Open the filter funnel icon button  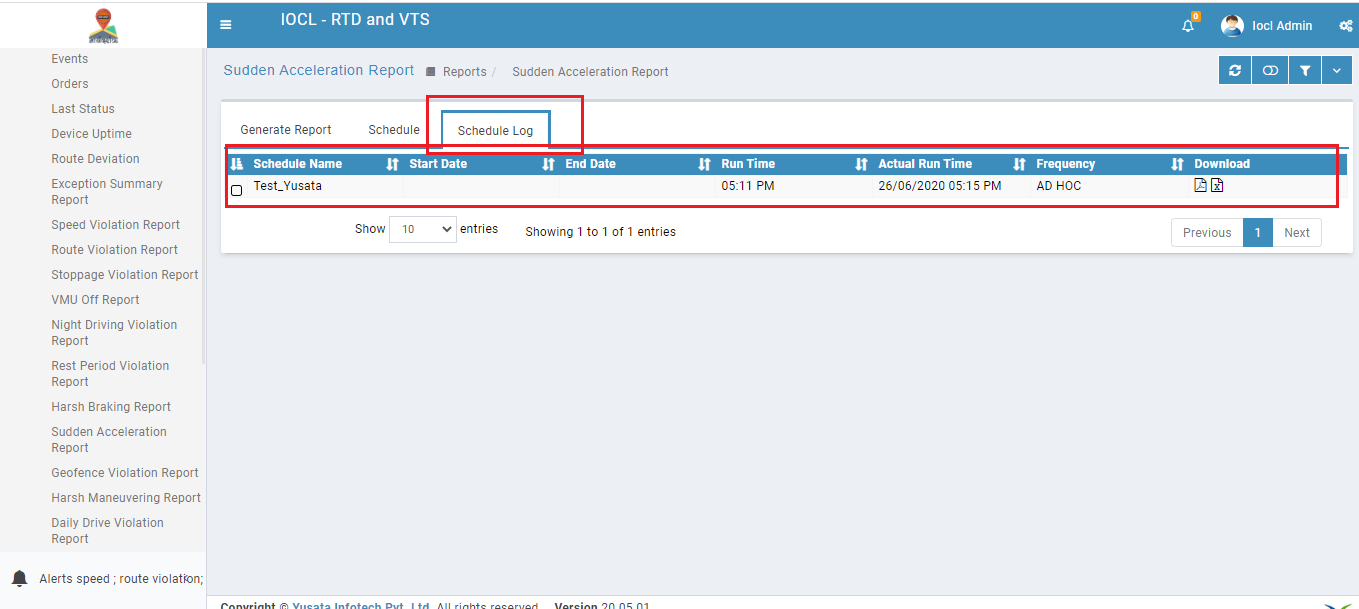pyautogui.click(x=1305, y=71)
